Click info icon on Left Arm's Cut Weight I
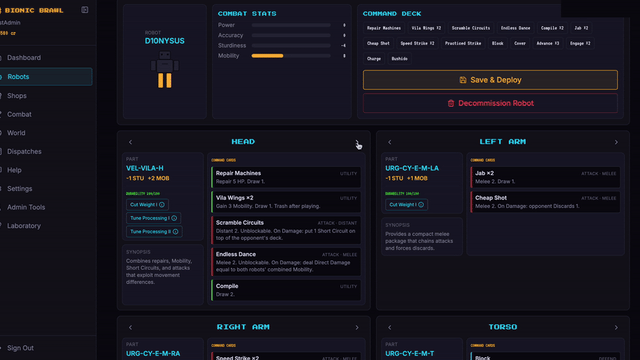The height and width of the screenshot is (360, 640). coord(421,204)
